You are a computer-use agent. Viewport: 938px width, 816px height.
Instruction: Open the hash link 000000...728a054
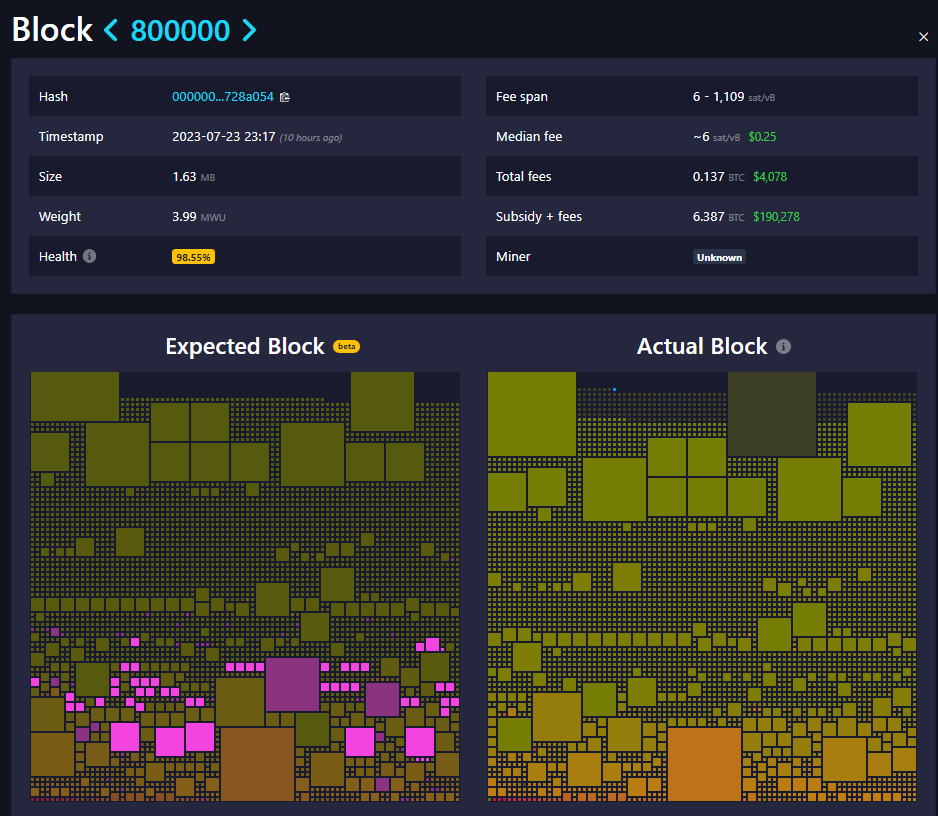click(224, 96)
